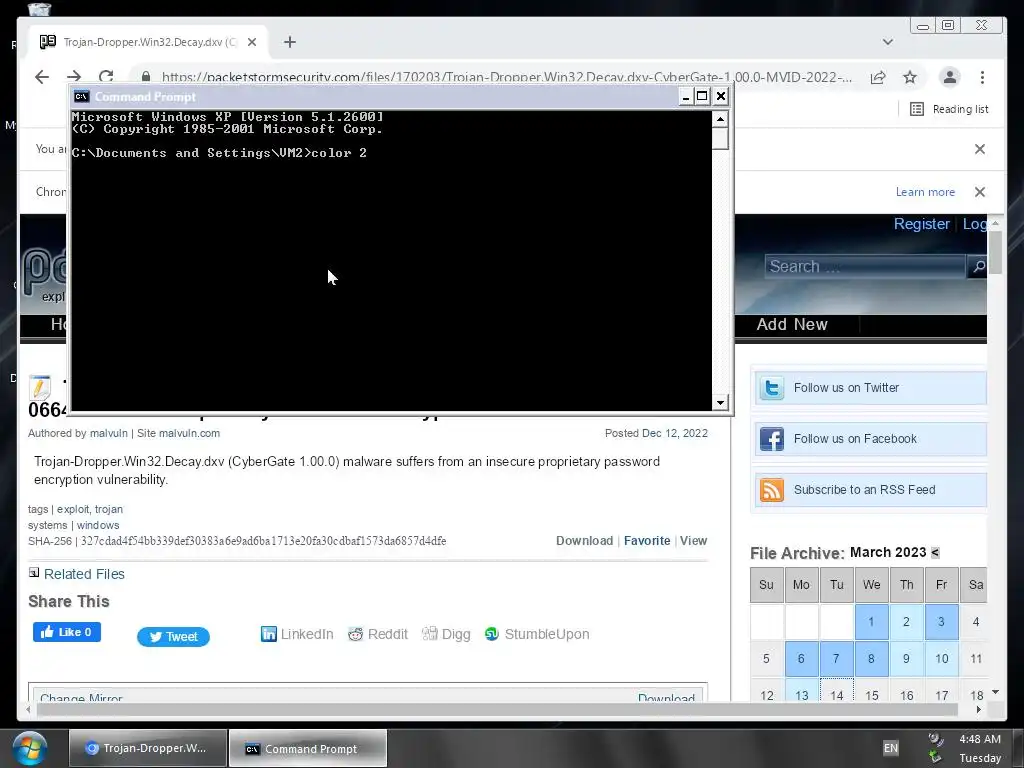Click the EN language indicator
Viewport: 1024px width, 768px height.
[891, 748]
